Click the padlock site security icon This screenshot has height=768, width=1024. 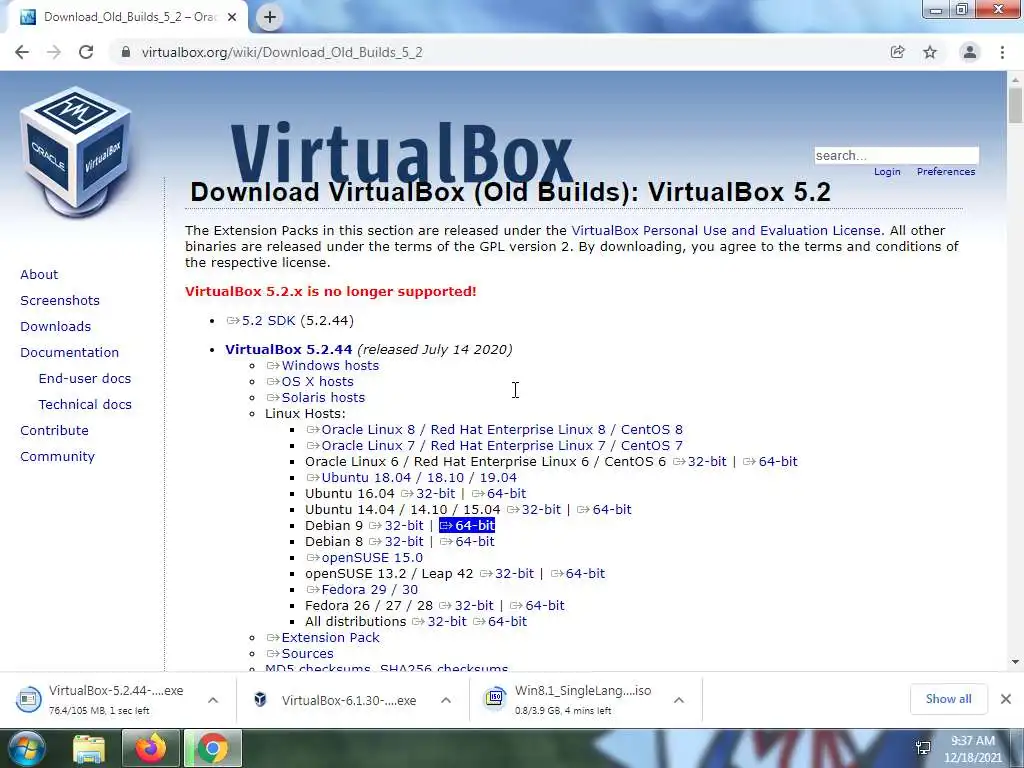126,52
